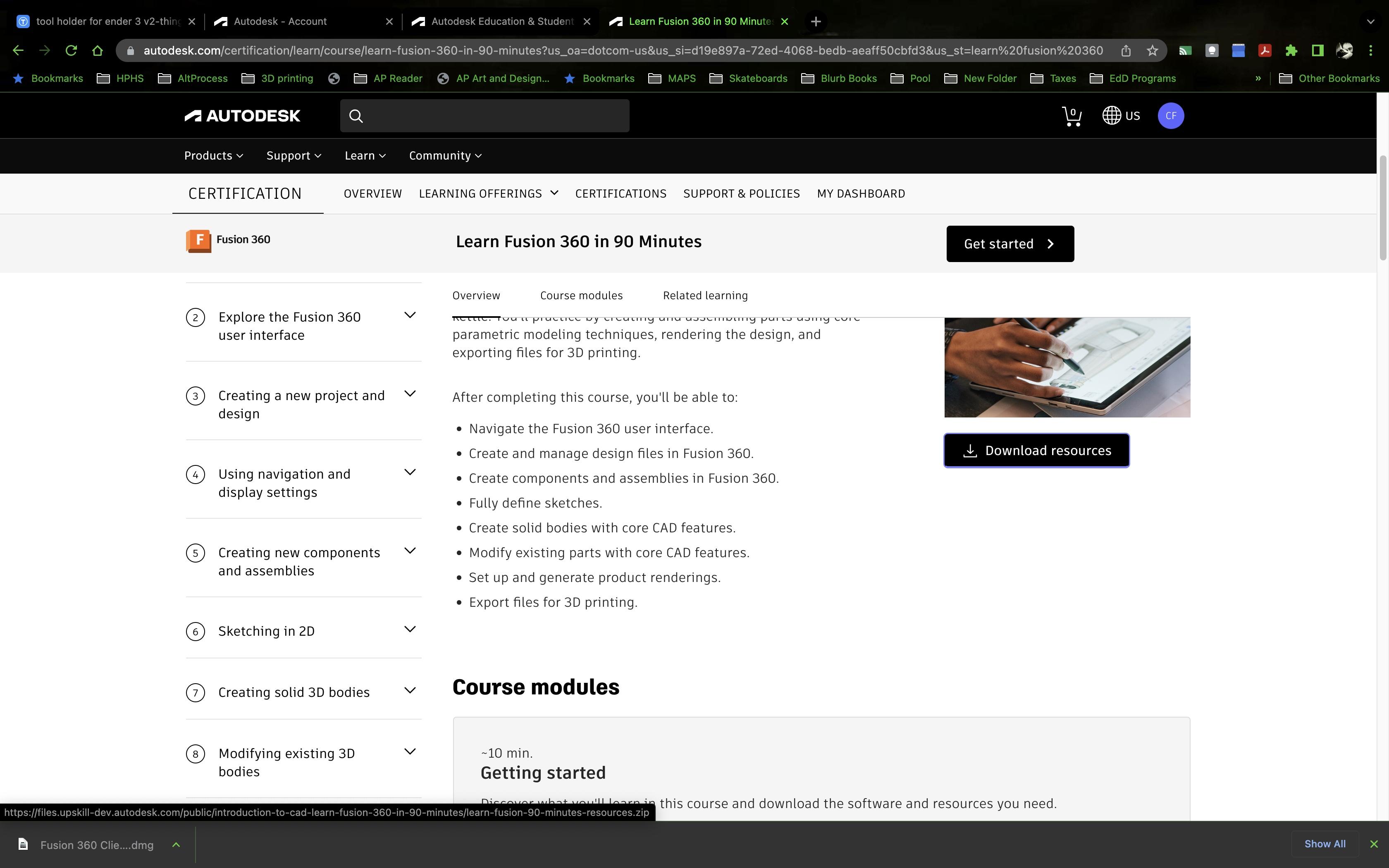Expand the Support menu

pos(294,155)
